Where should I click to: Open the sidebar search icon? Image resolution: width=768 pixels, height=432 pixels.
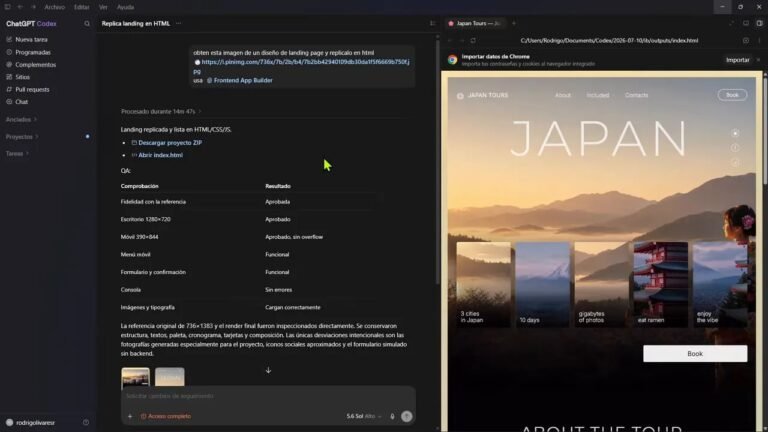(87, 24)
